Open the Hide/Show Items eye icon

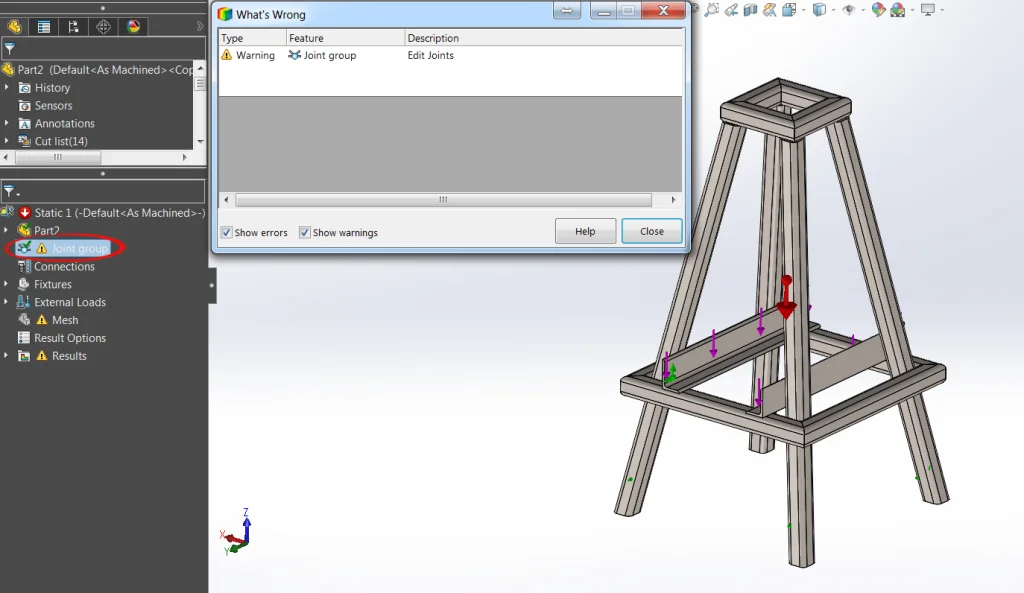point(850,9)
